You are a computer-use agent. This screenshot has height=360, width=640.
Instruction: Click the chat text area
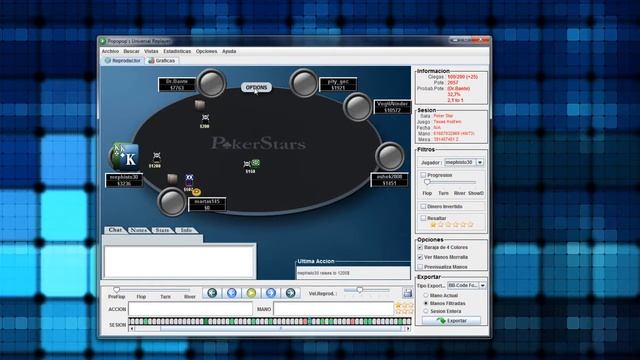click(180, 261)
